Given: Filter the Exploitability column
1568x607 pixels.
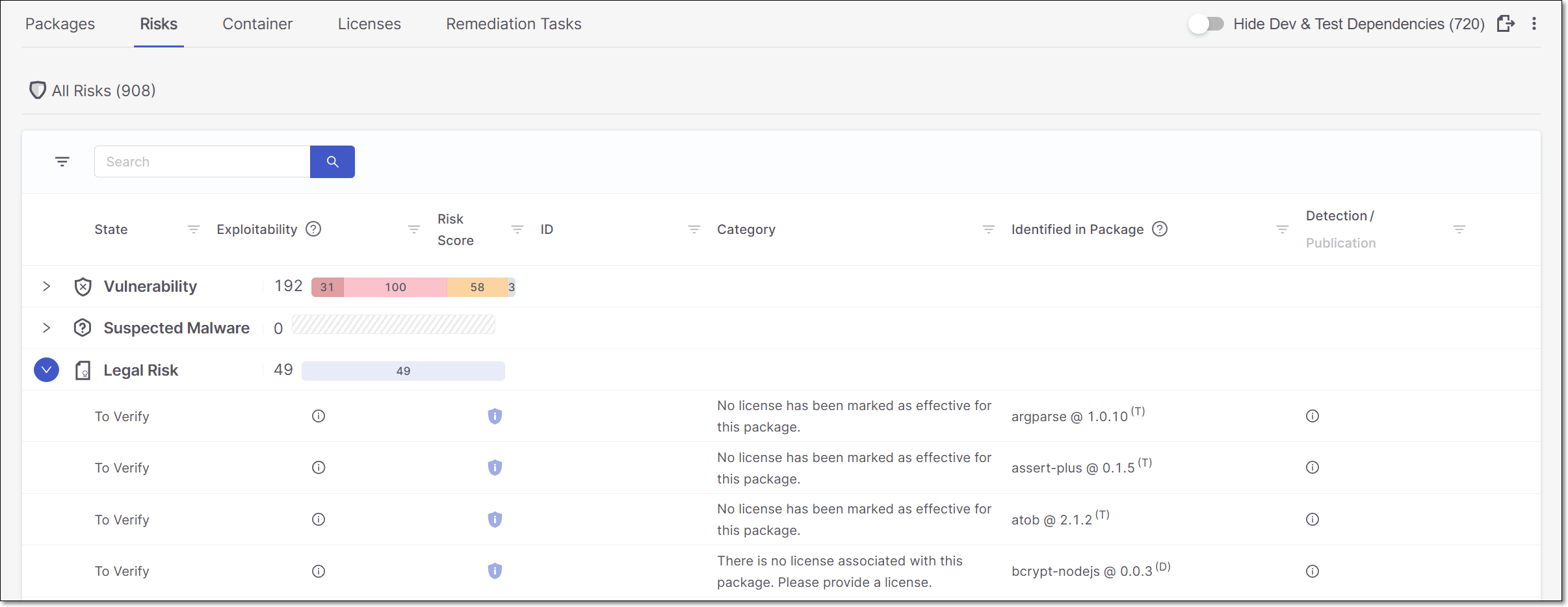Looking at the screenshot, I should click(x=413, y=229).
